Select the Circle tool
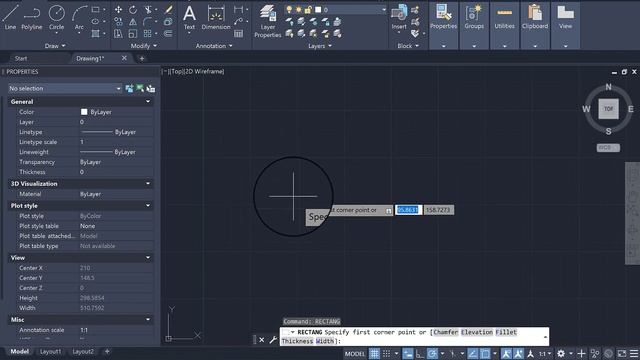The width and height of the screenshot is (640, 360). tap(56, 17)
